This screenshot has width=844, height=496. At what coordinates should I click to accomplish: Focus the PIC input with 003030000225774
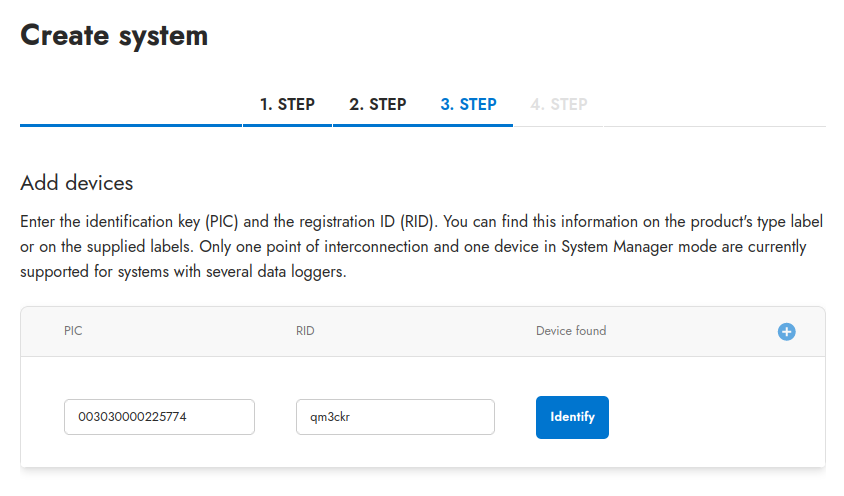[159, 417]
